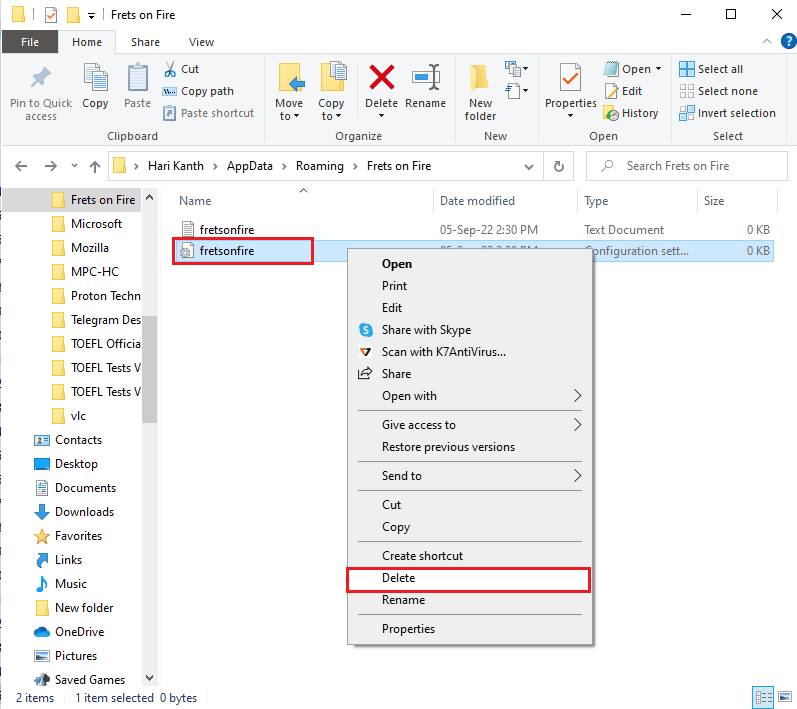Click Invert selection in ribbon
This screenshot has height=709, width=797.
coord(727,113)
